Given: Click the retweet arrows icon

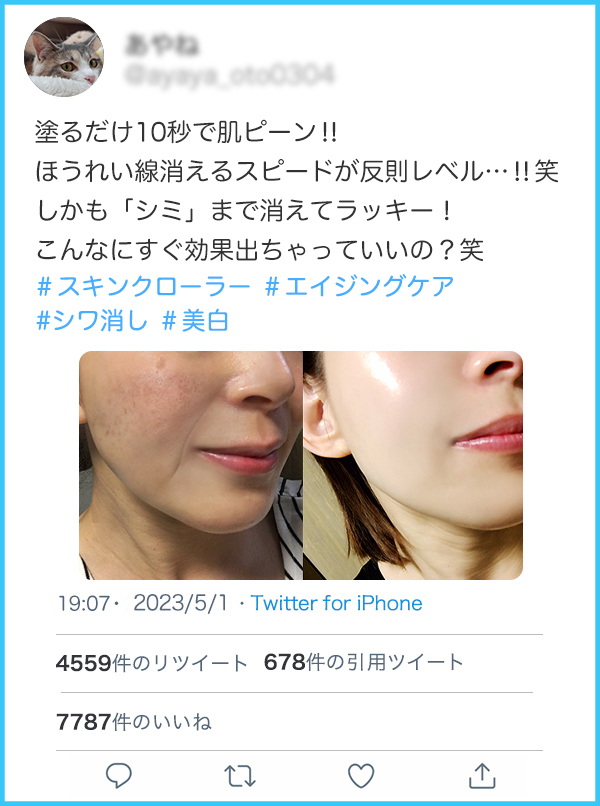Looking at the screenshot, I should [240, 776].
